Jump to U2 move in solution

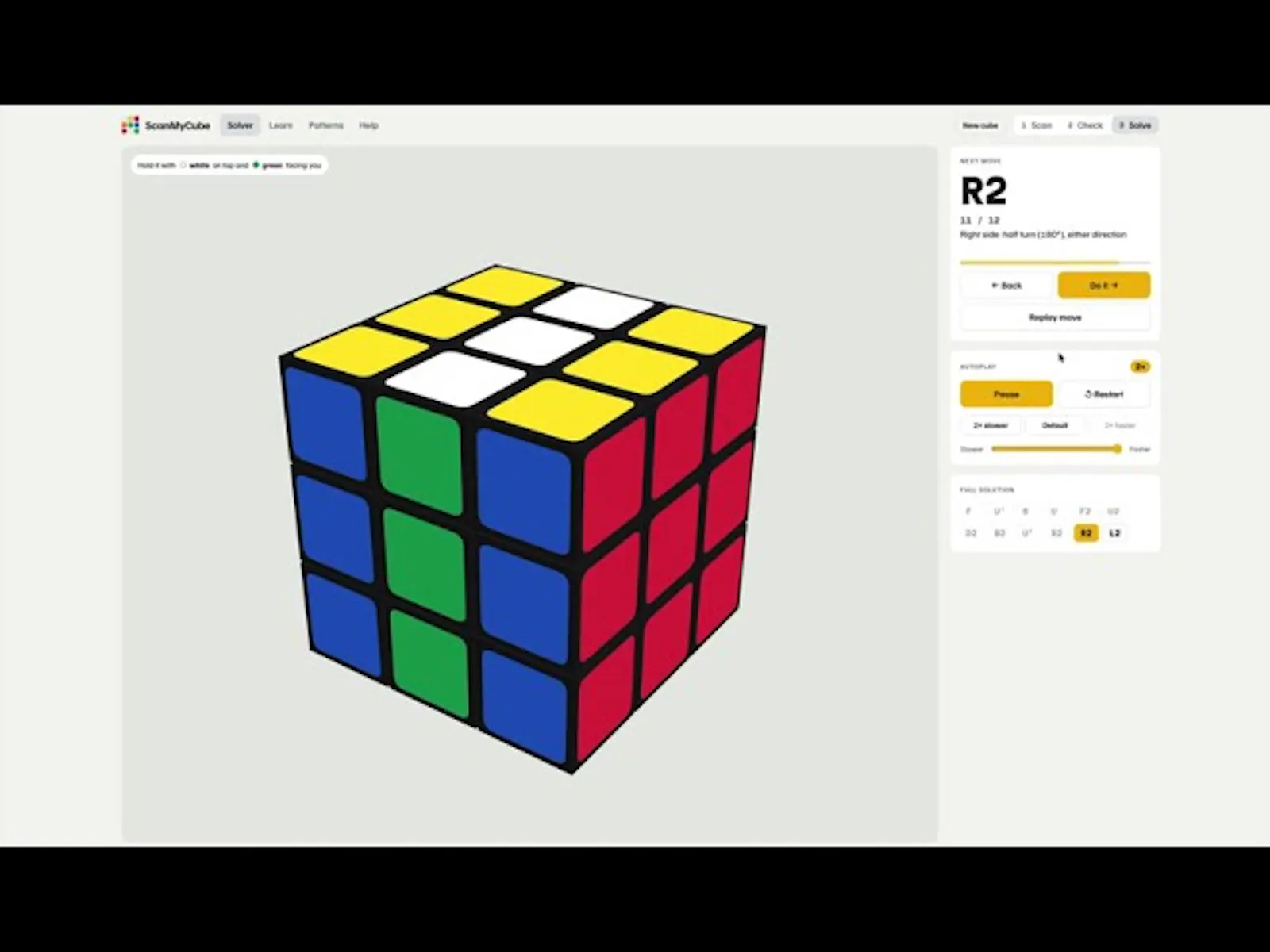pos(1113,512)
